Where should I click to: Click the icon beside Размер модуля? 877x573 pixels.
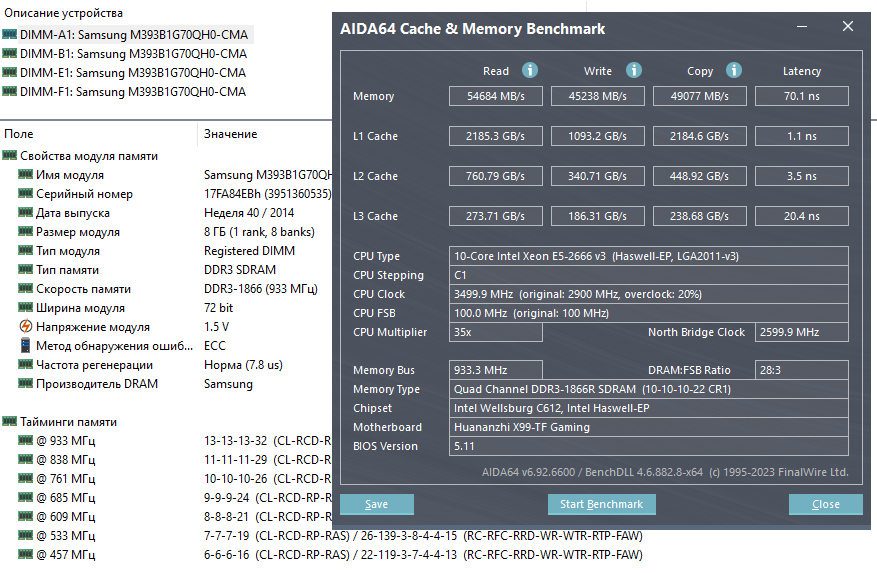click(26, 232)
